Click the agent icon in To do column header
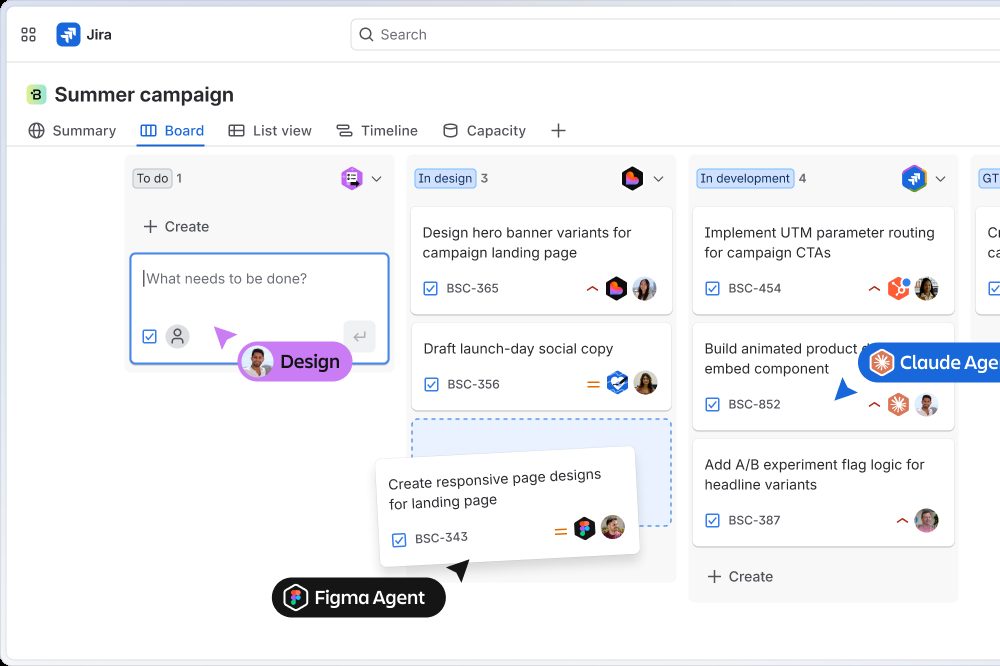 351,179
